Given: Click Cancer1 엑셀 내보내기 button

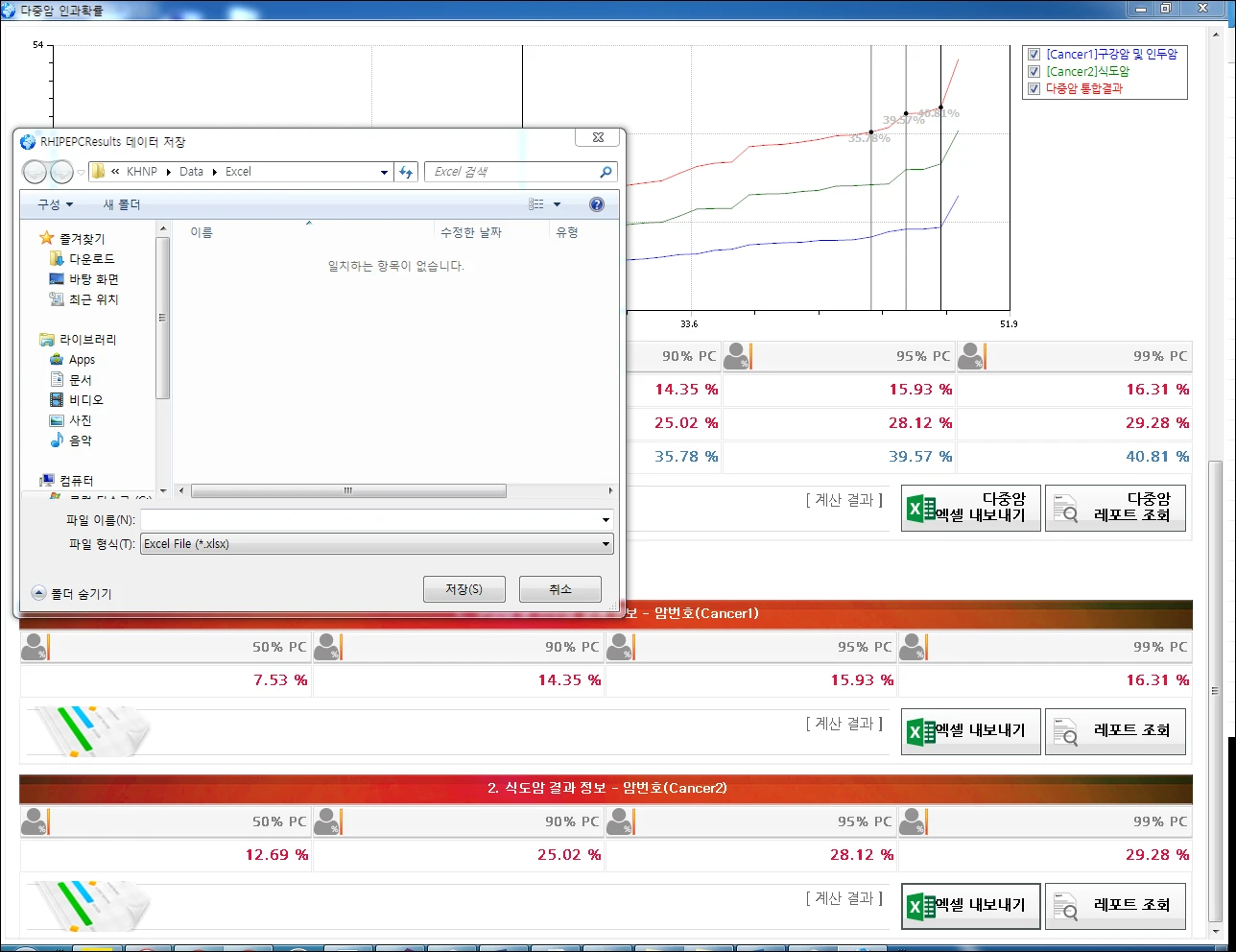Looking at the screenshot, I should 970,731.
